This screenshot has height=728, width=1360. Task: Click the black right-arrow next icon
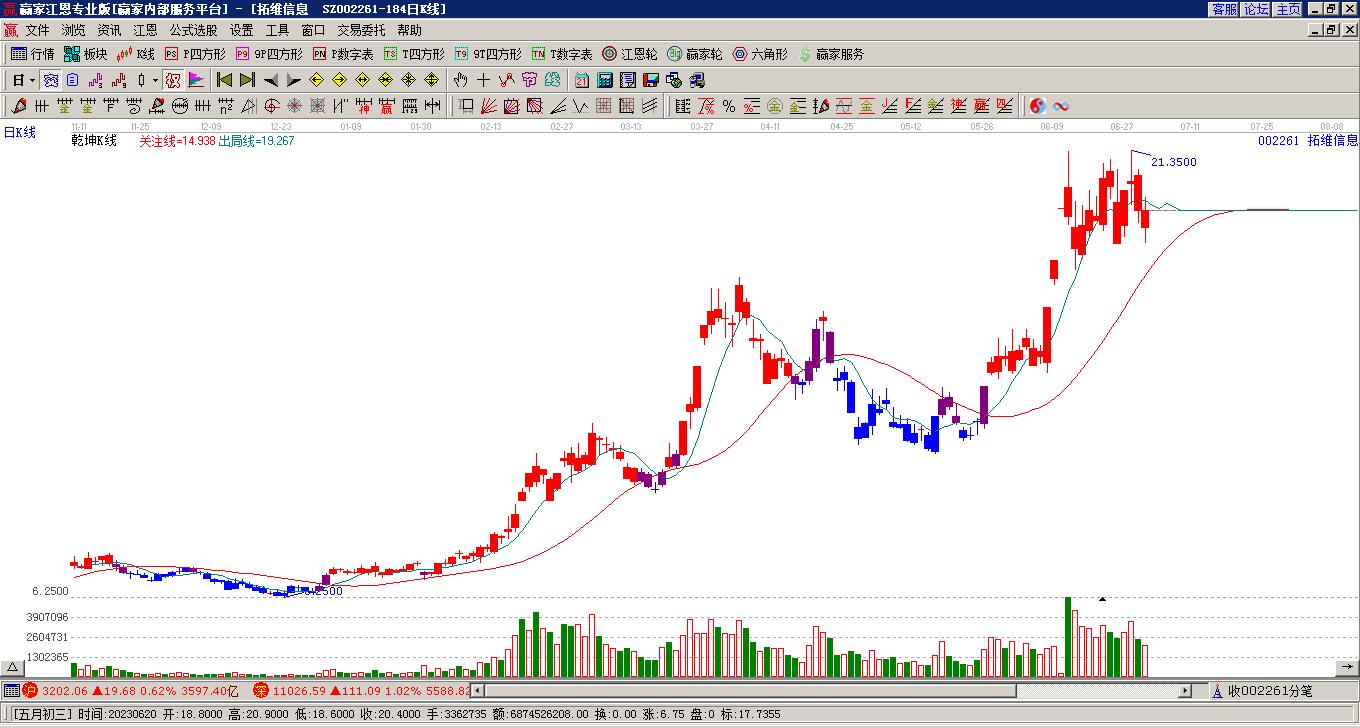(294, 80)
